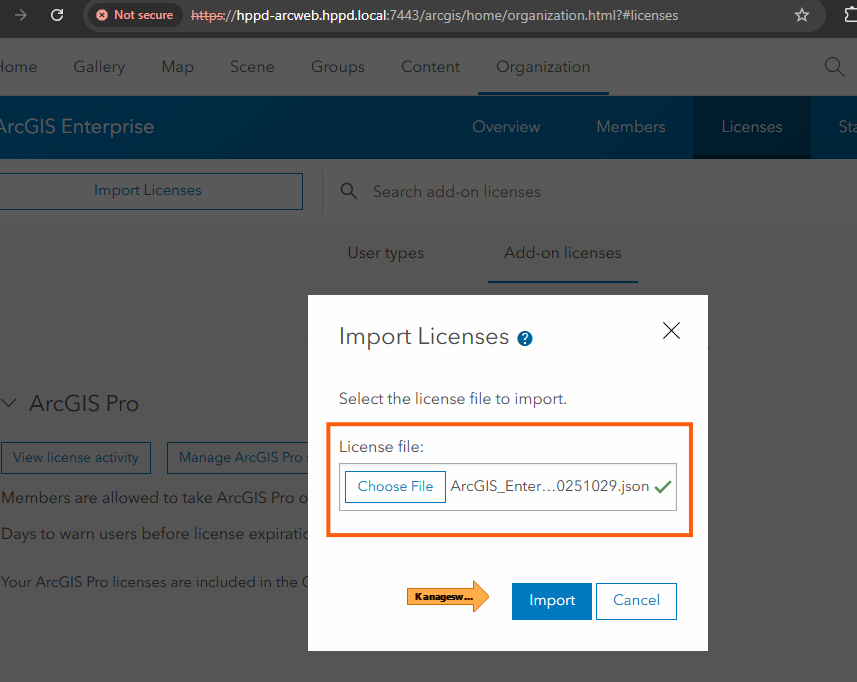Image resolution: width=857 pixels, height=682 pixels.
Task: Click Choose File to browse license file
Action: click(x=395, y=487)
